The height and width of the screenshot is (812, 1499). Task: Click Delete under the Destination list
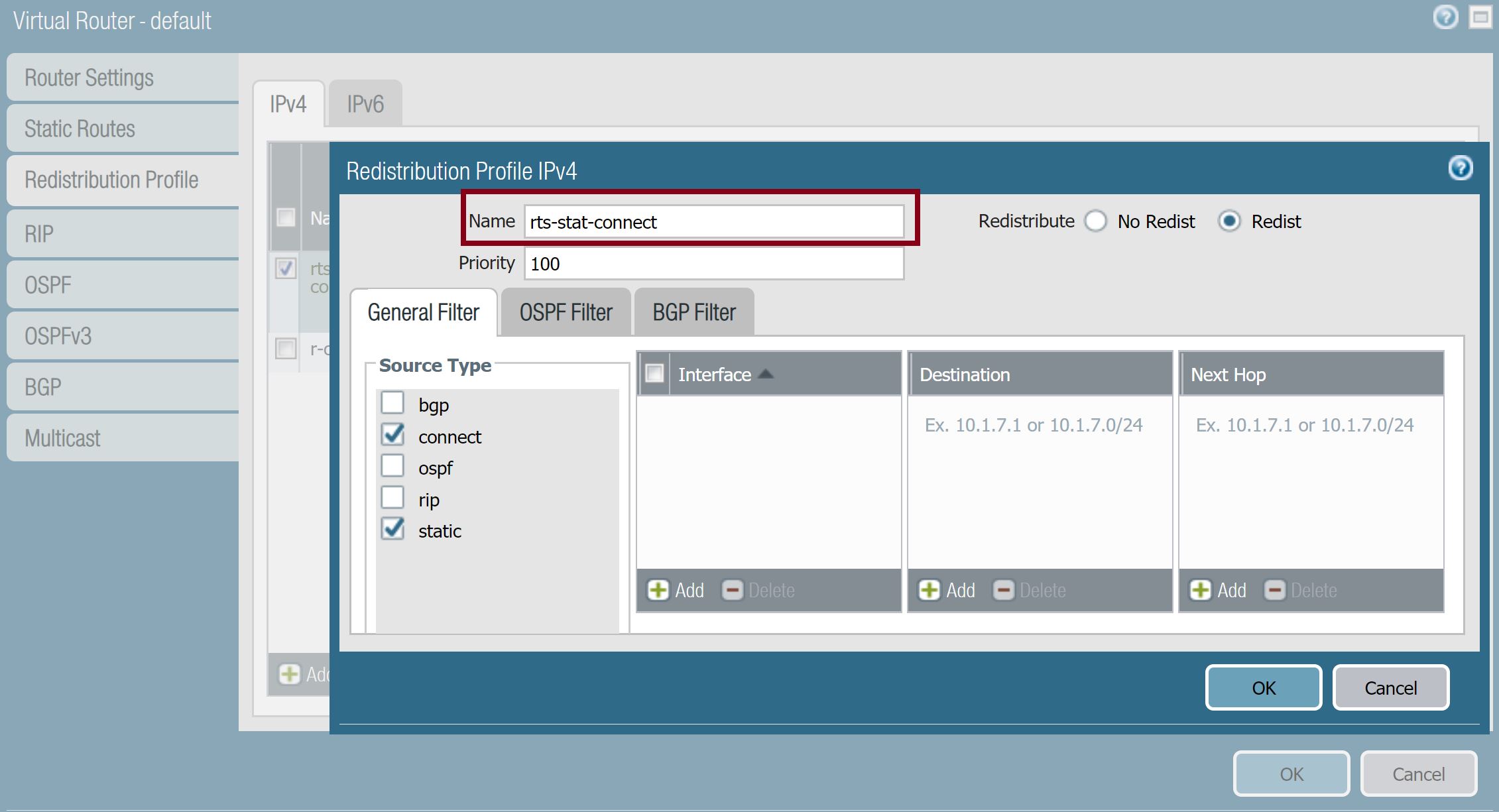(1030, 590)
